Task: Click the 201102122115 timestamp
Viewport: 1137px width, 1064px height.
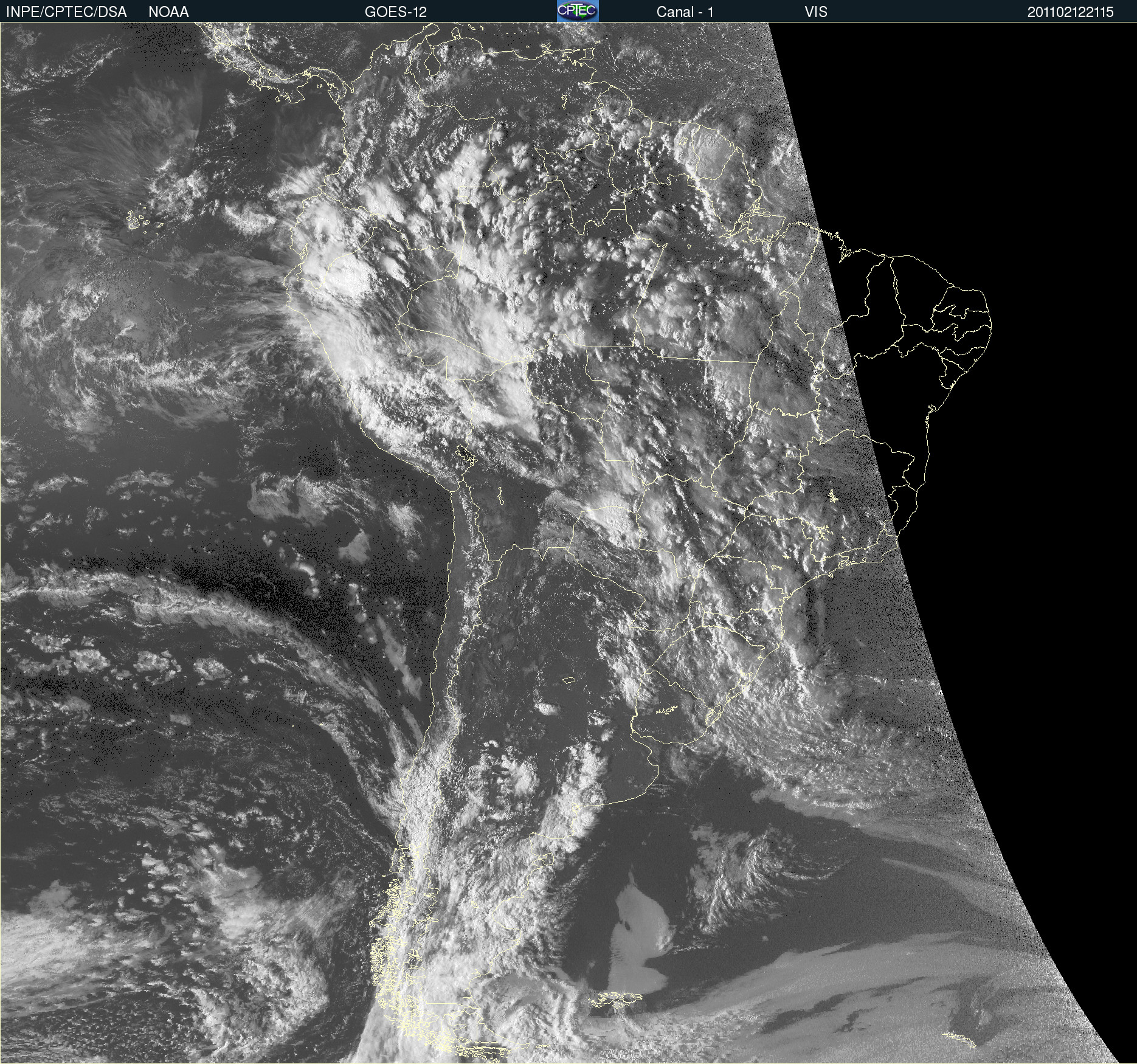Action: tap(1070, 12)
